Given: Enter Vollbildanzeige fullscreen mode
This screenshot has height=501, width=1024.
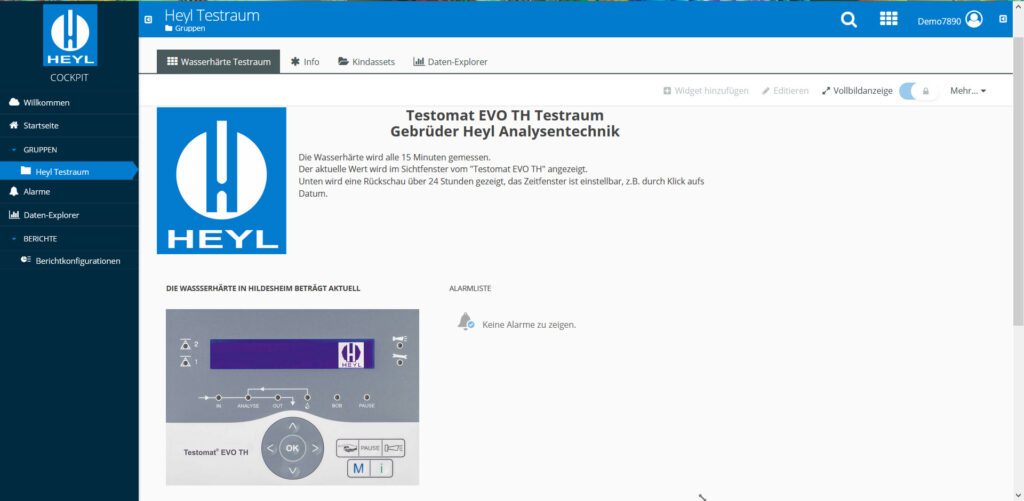Looking at the screenshot, I should tap(857, 91).
